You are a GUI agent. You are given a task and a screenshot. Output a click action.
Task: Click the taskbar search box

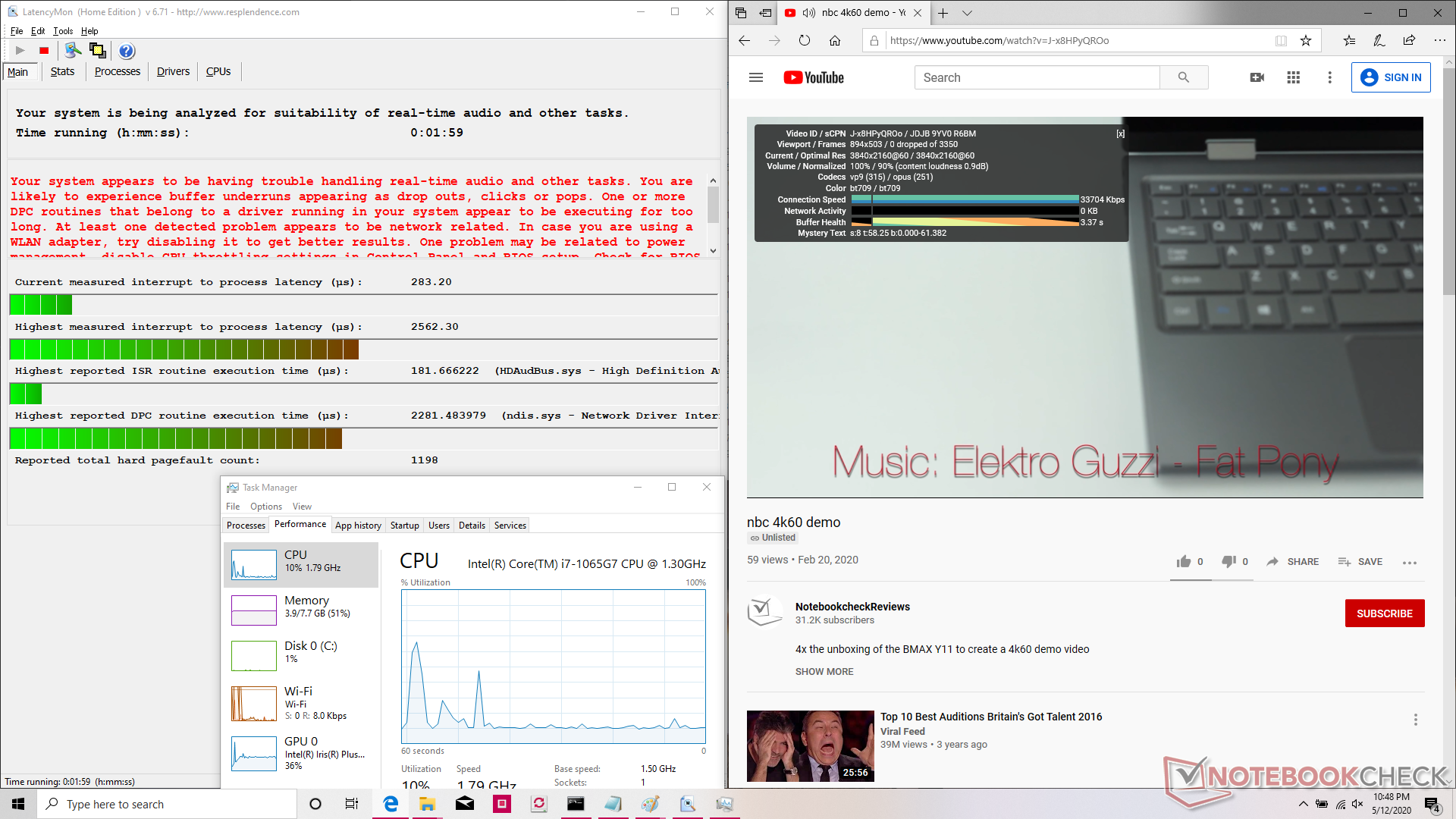pyautogui.click(x=167, y=804)
